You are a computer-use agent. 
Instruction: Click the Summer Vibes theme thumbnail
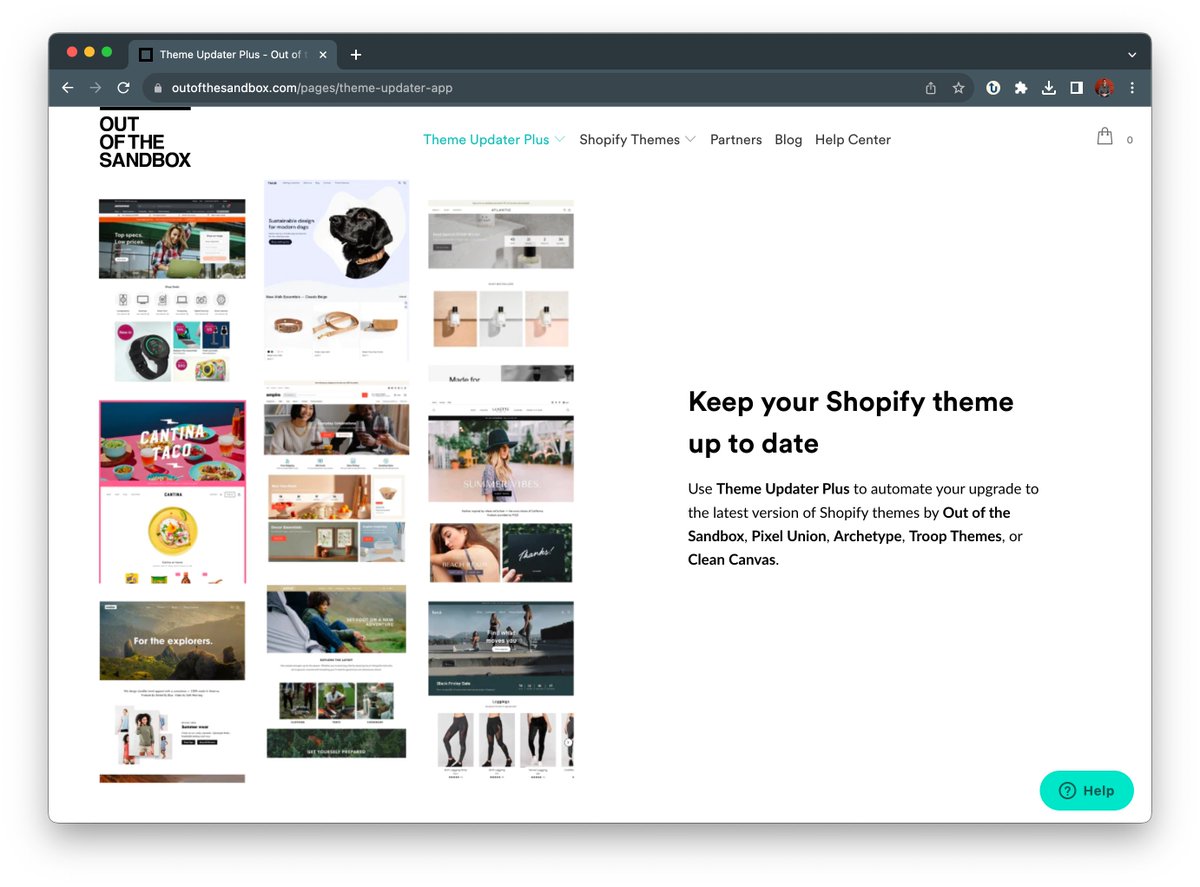[501, 491]
